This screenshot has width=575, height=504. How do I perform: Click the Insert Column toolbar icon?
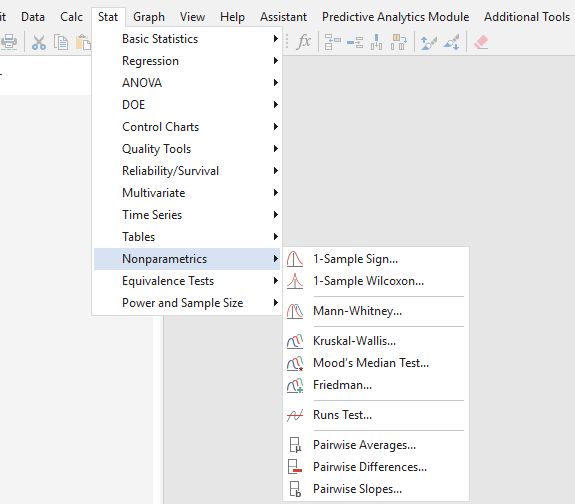click(x=377, y=42)
